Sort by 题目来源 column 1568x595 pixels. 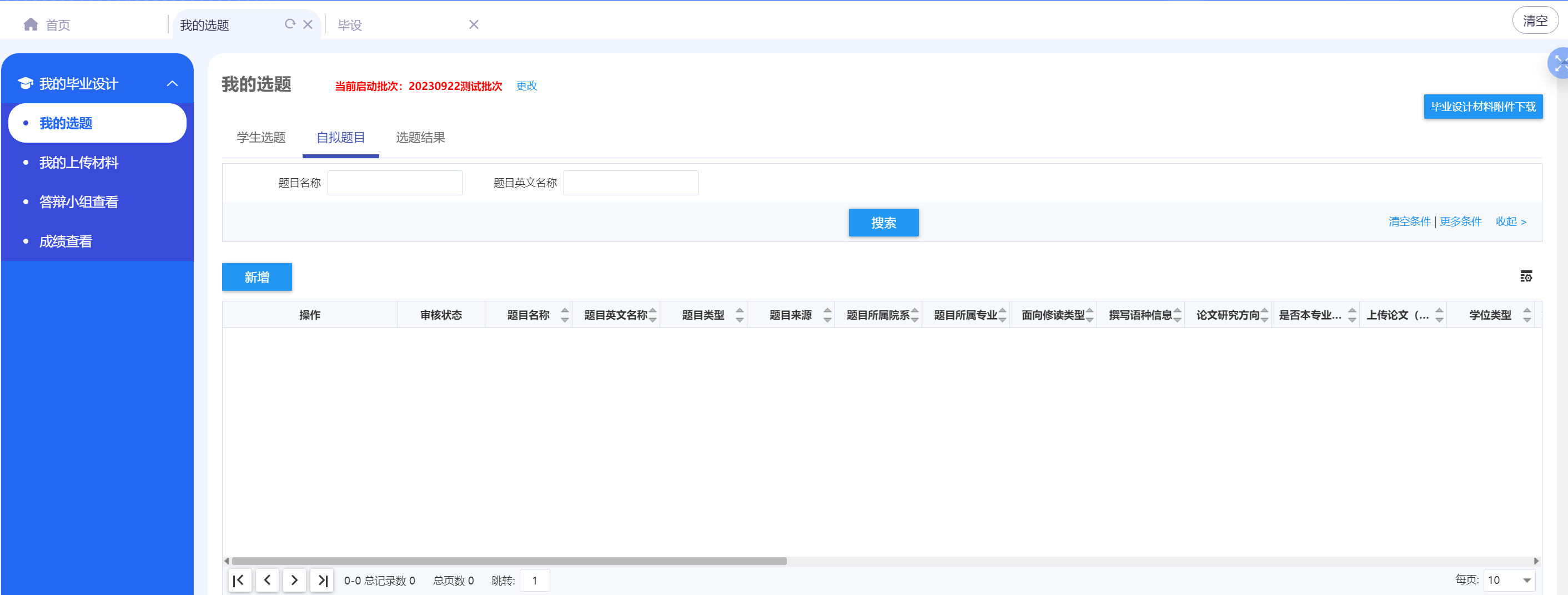pyautogui.click(x=827, y=315)
